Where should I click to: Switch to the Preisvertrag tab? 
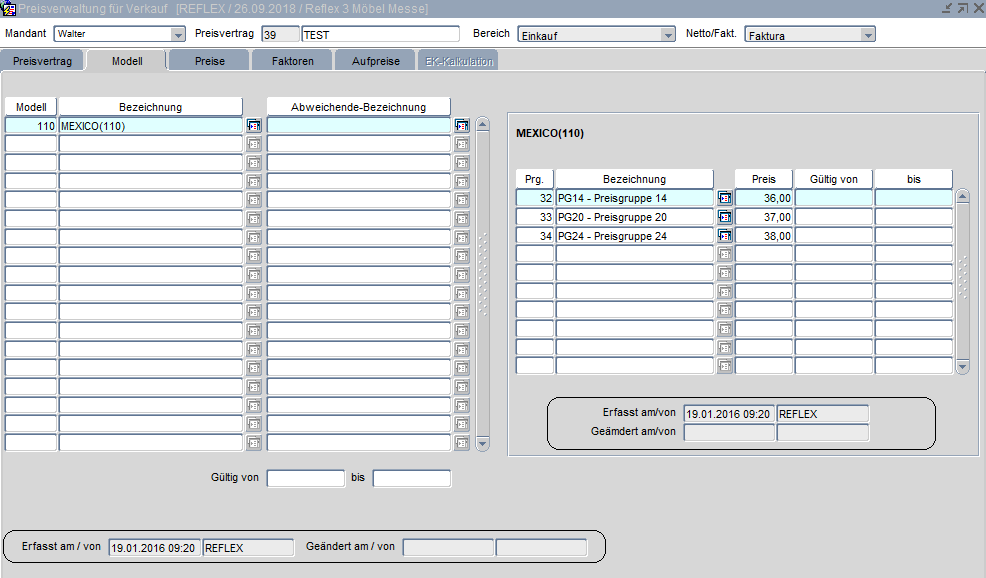tap(42, 61)
